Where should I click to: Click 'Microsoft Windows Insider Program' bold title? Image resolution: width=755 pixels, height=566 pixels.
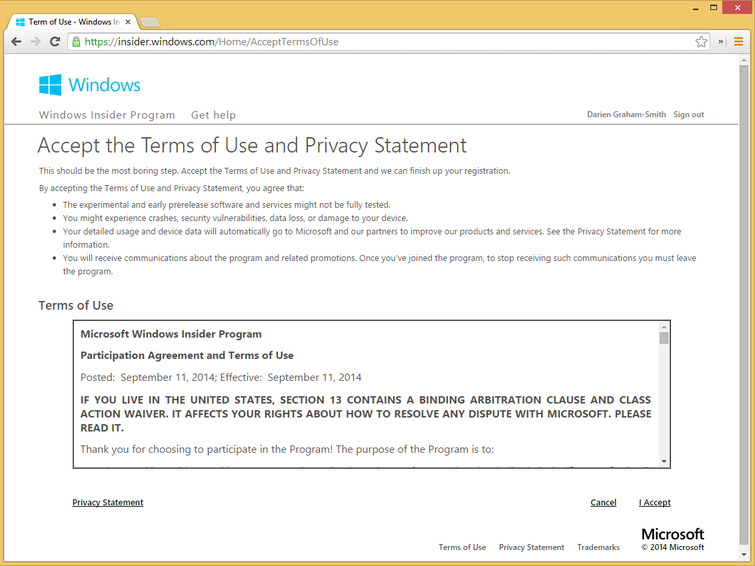coord(171,334)
